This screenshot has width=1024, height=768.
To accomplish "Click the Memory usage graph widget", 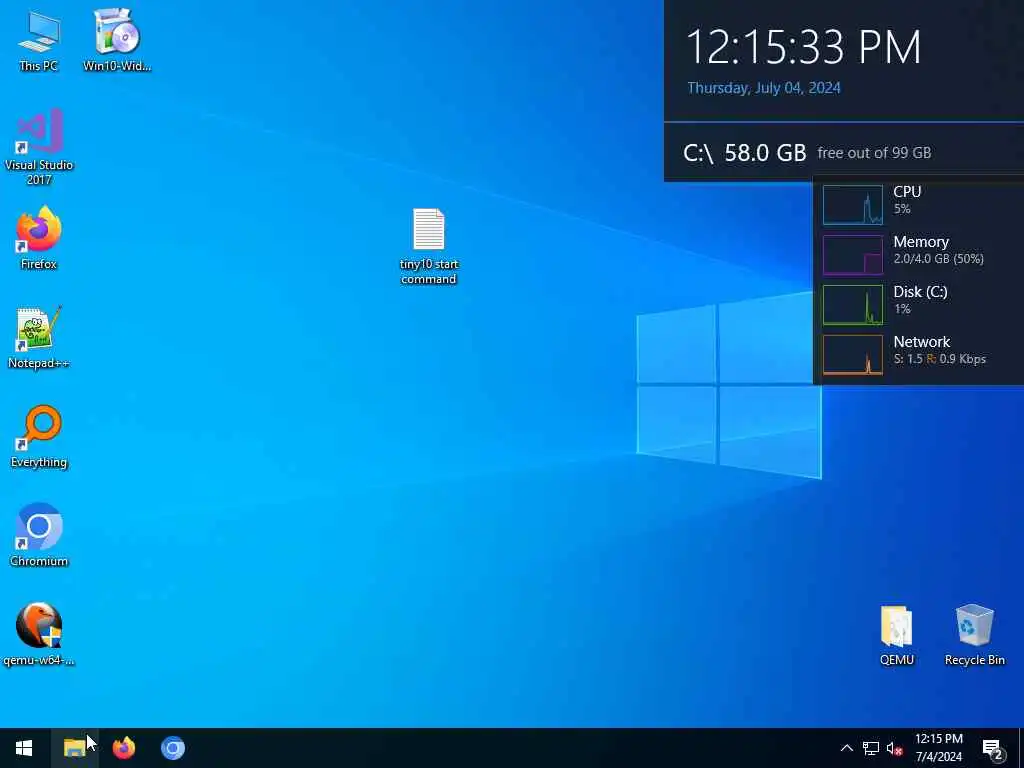I will pos(853,255).
